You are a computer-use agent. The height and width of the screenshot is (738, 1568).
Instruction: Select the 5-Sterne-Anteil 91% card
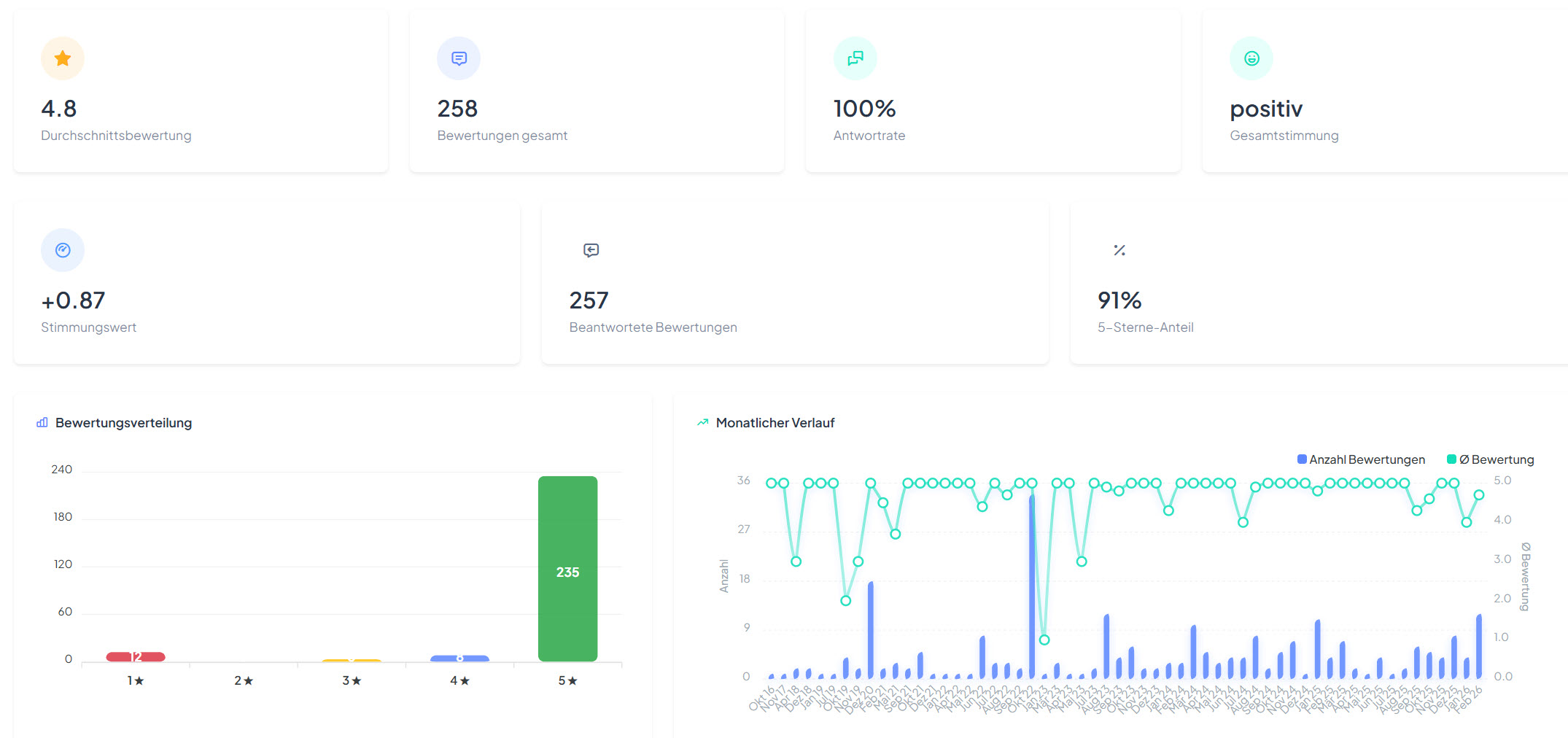click(1319, 283)
